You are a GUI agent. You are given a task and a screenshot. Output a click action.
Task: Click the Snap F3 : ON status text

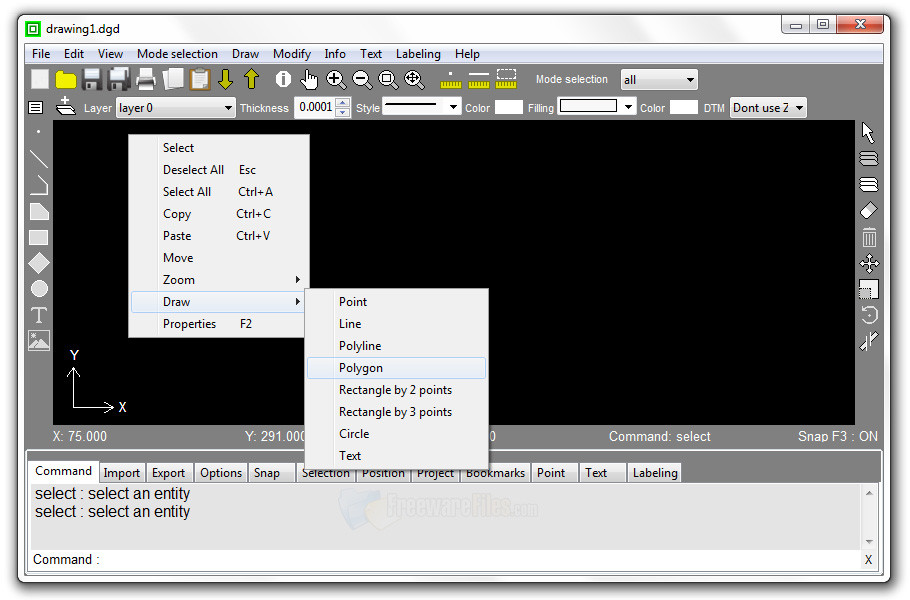click(x=837, y=436)
